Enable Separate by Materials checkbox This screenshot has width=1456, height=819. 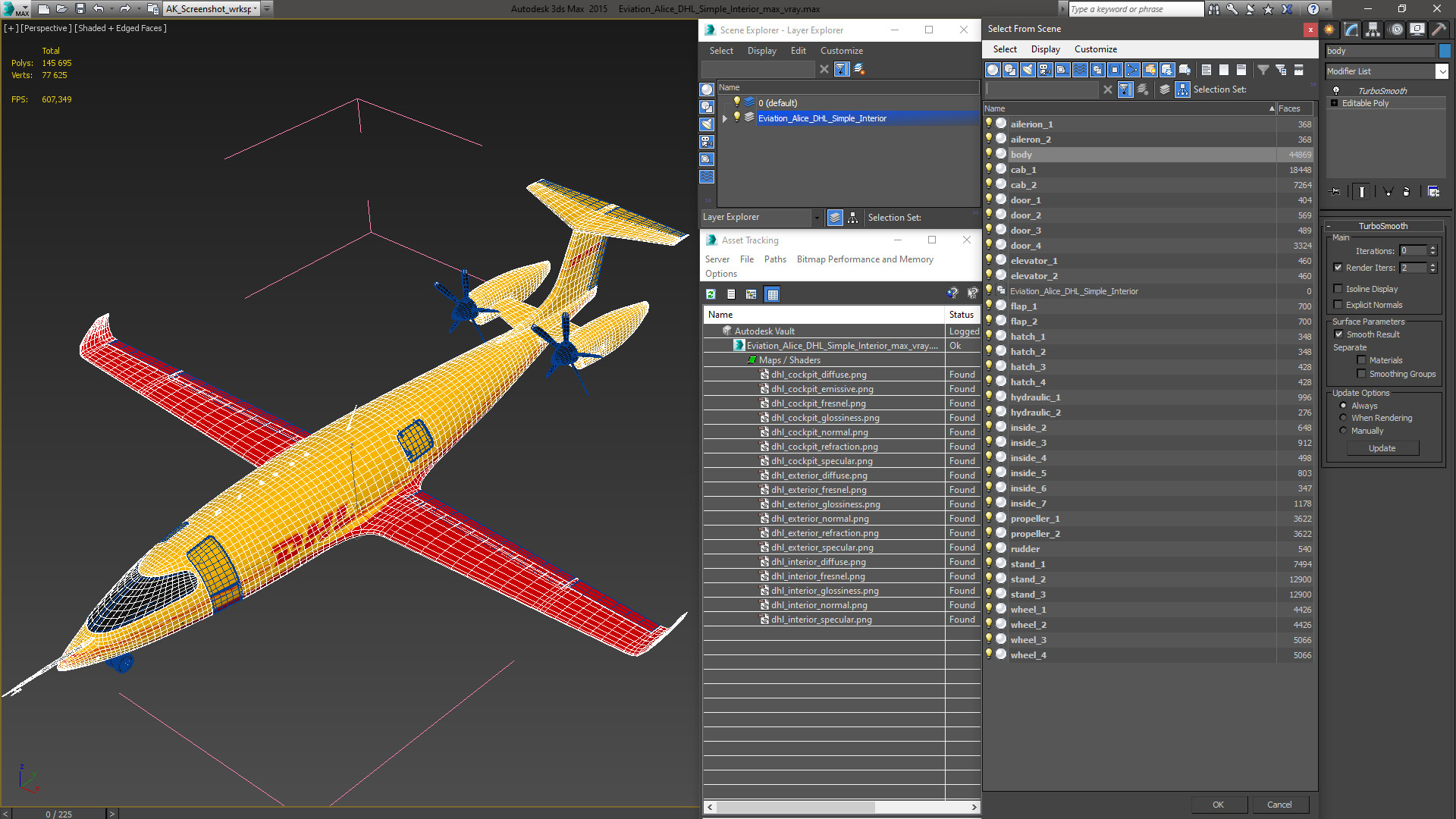(x=1361, y=360)
